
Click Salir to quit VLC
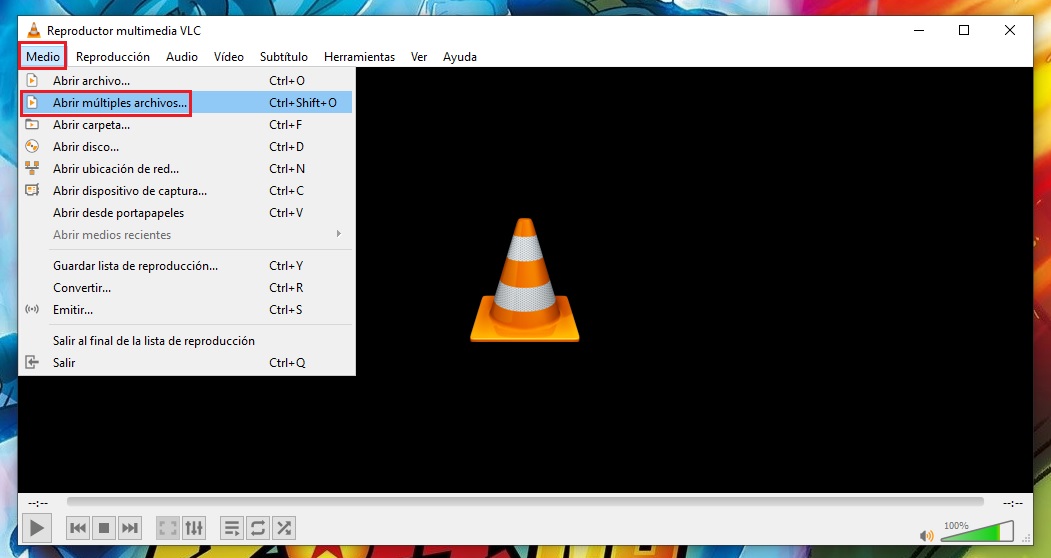tap(64, 363)
